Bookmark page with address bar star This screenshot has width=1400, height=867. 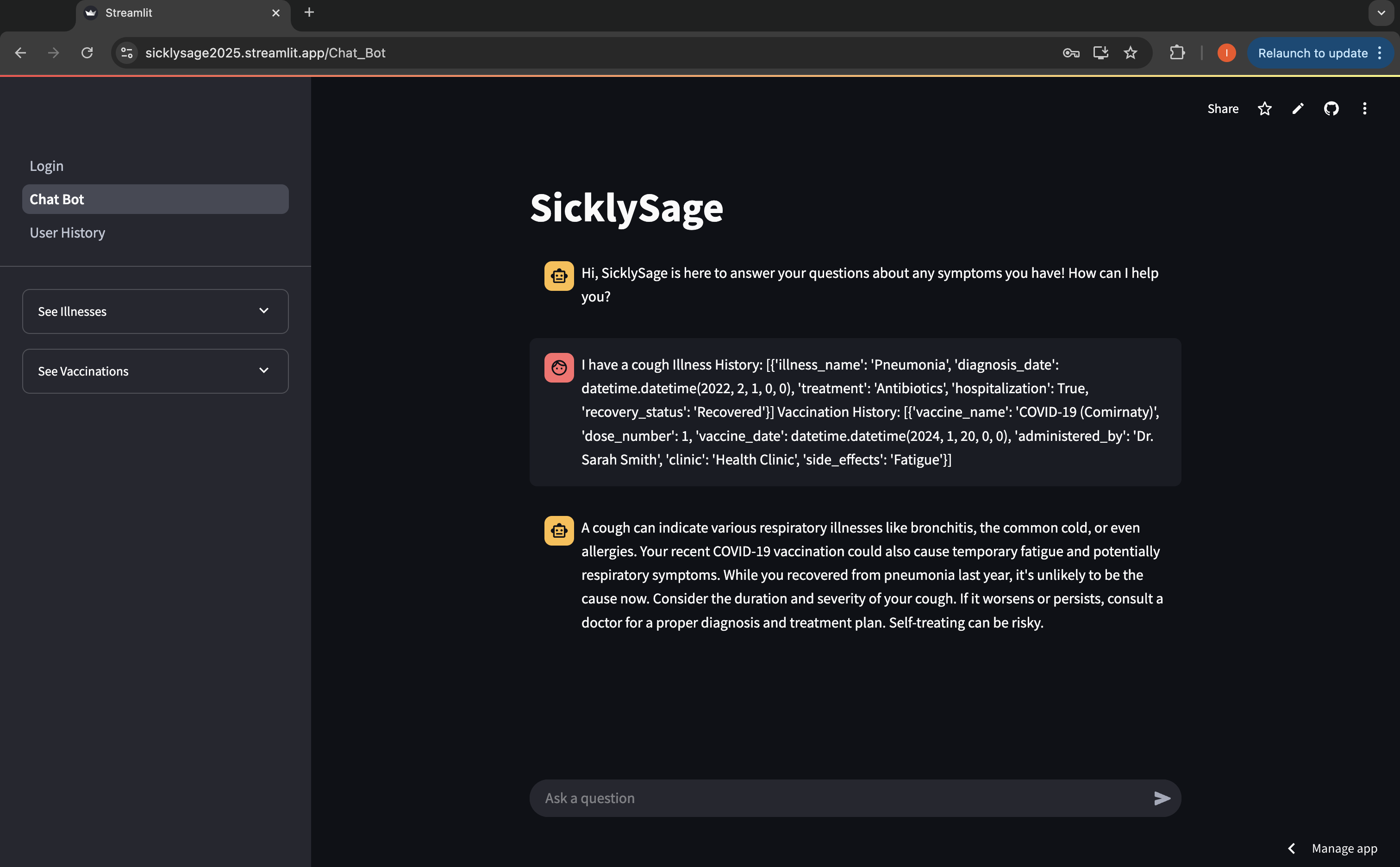(1130, 53)
